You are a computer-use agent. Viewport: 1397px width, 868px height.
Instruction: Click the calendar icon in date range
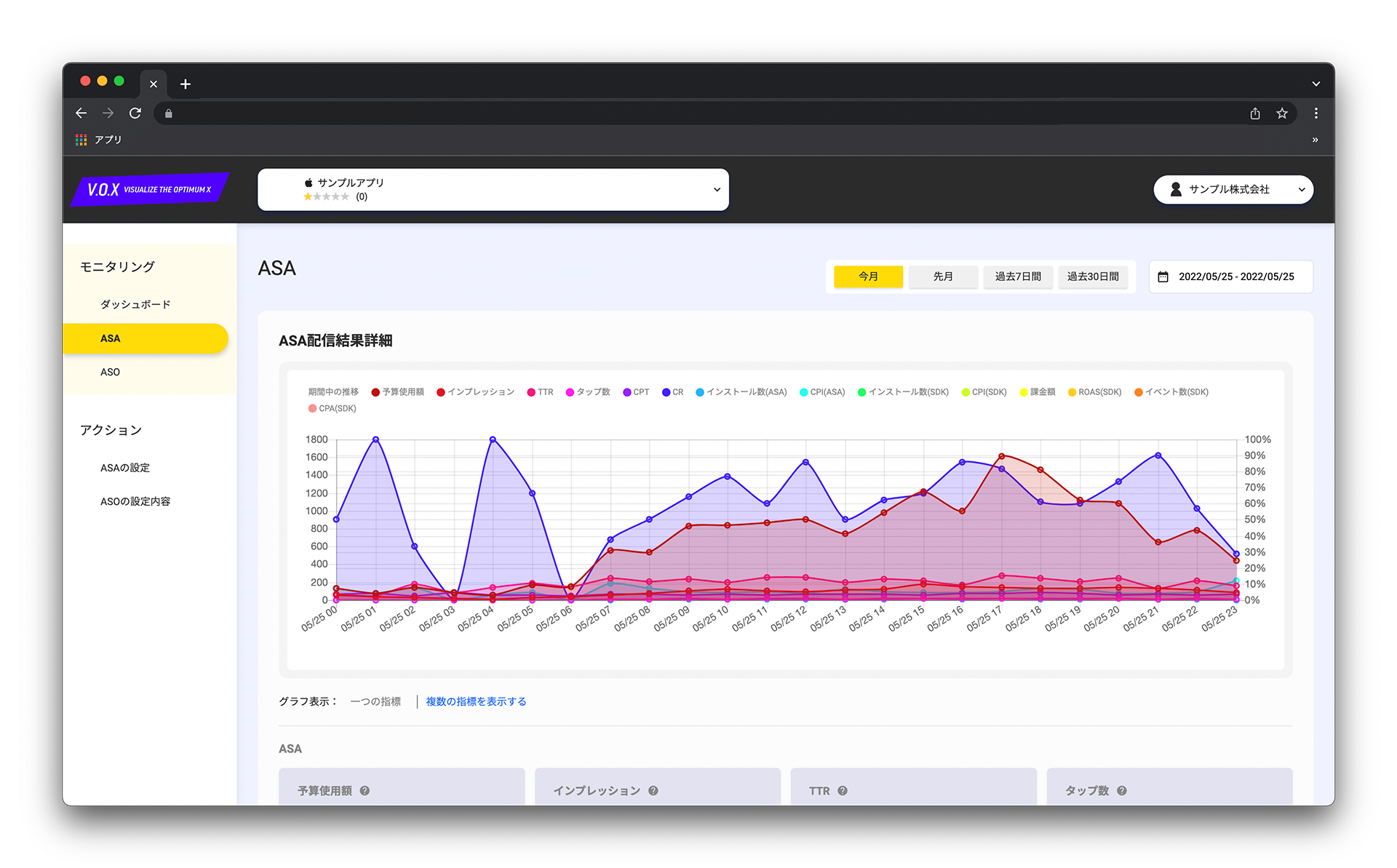pyautogui.click(x=1163, y=276)
